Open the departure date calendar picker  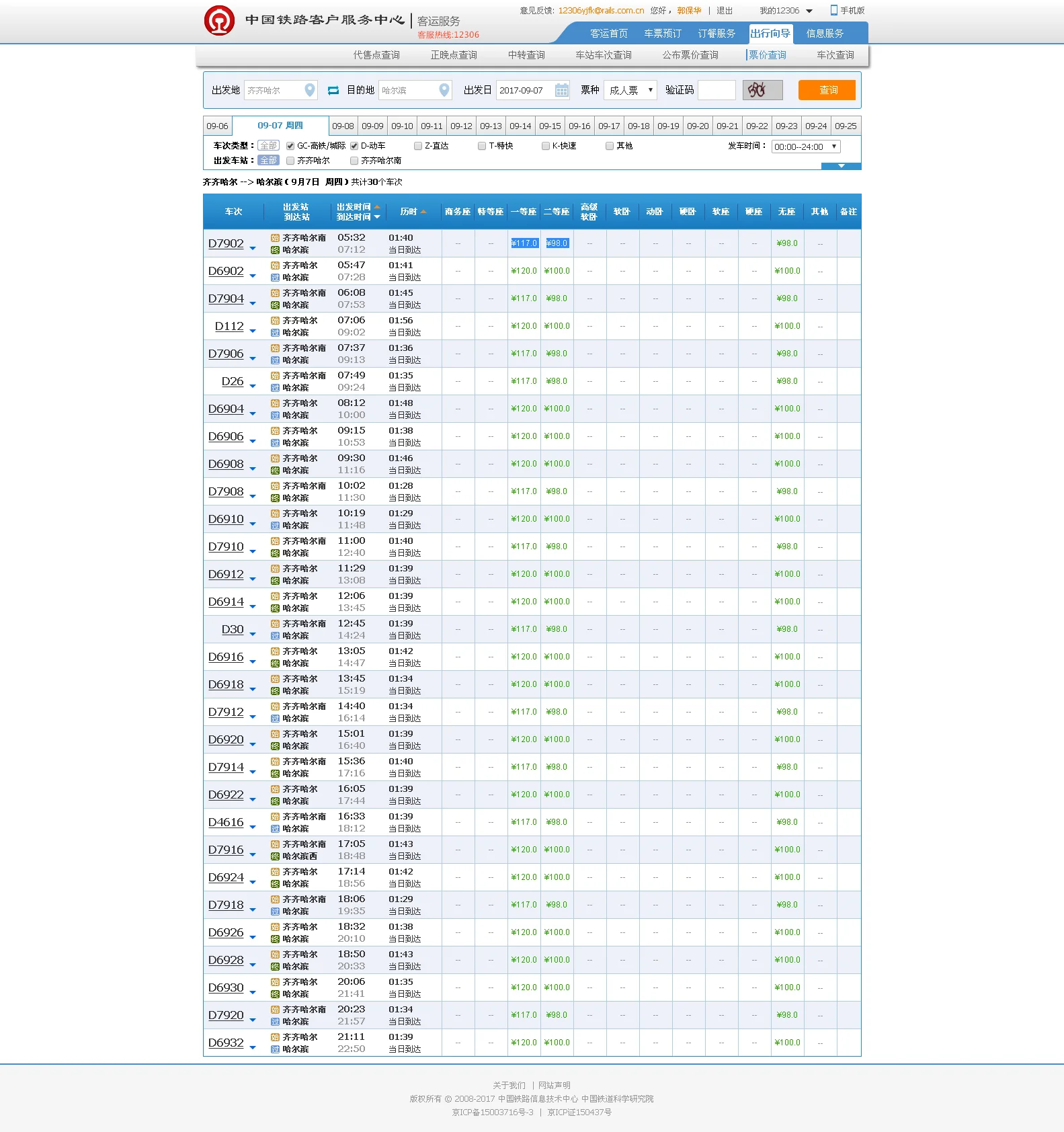tap(561, 90)
